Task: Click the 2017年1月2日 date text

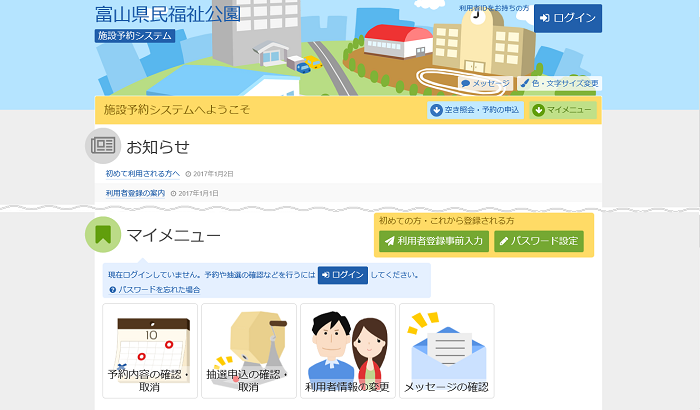Action: tap(213, 174)
